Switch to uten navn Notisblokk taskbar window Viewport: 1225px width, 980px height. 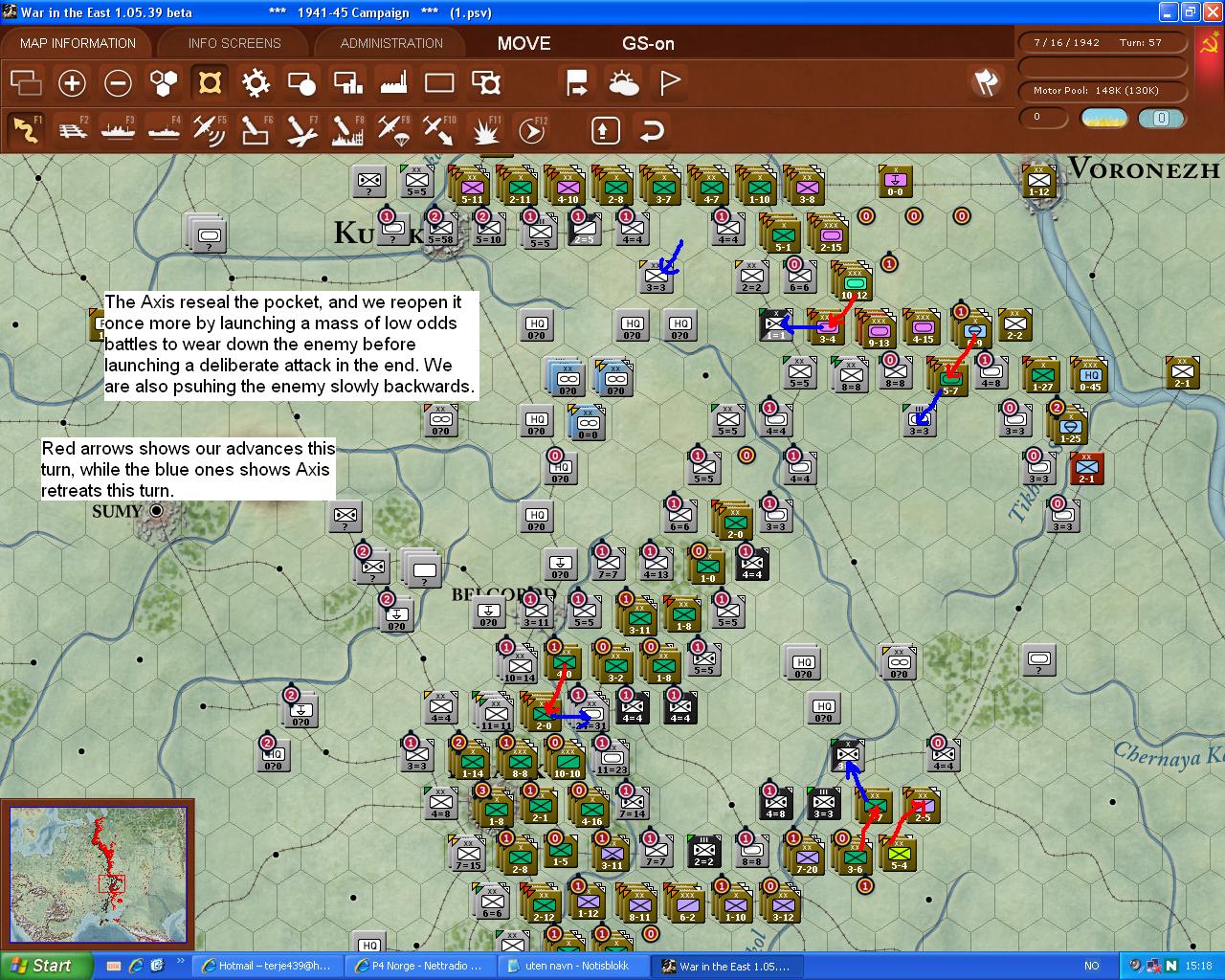pos(571,966)
